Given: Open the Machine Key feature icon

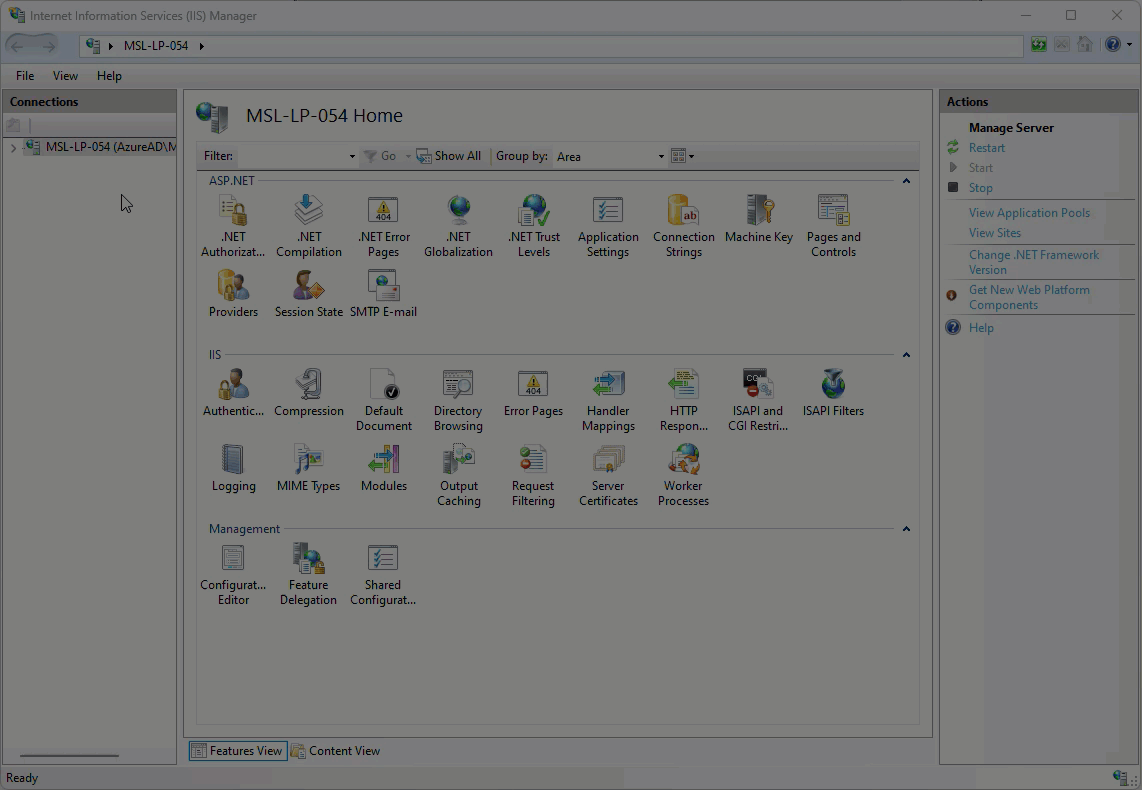Looking at the screenshot, I should [758, 212].
